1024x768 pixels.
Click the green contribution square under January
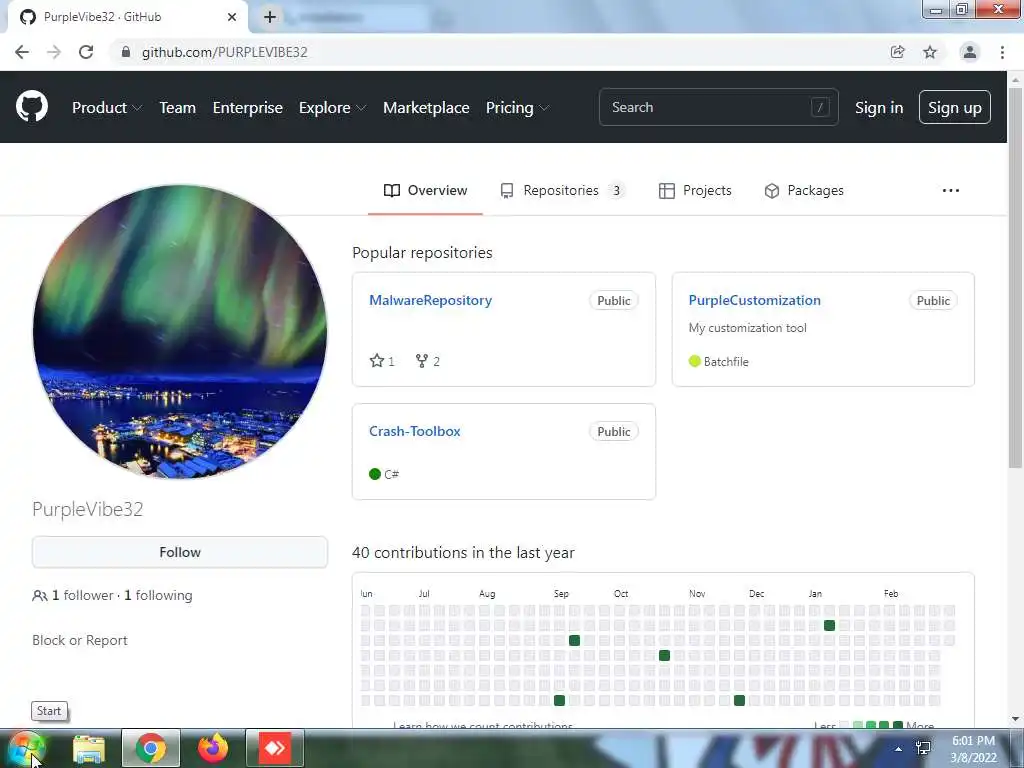(829, 626)
